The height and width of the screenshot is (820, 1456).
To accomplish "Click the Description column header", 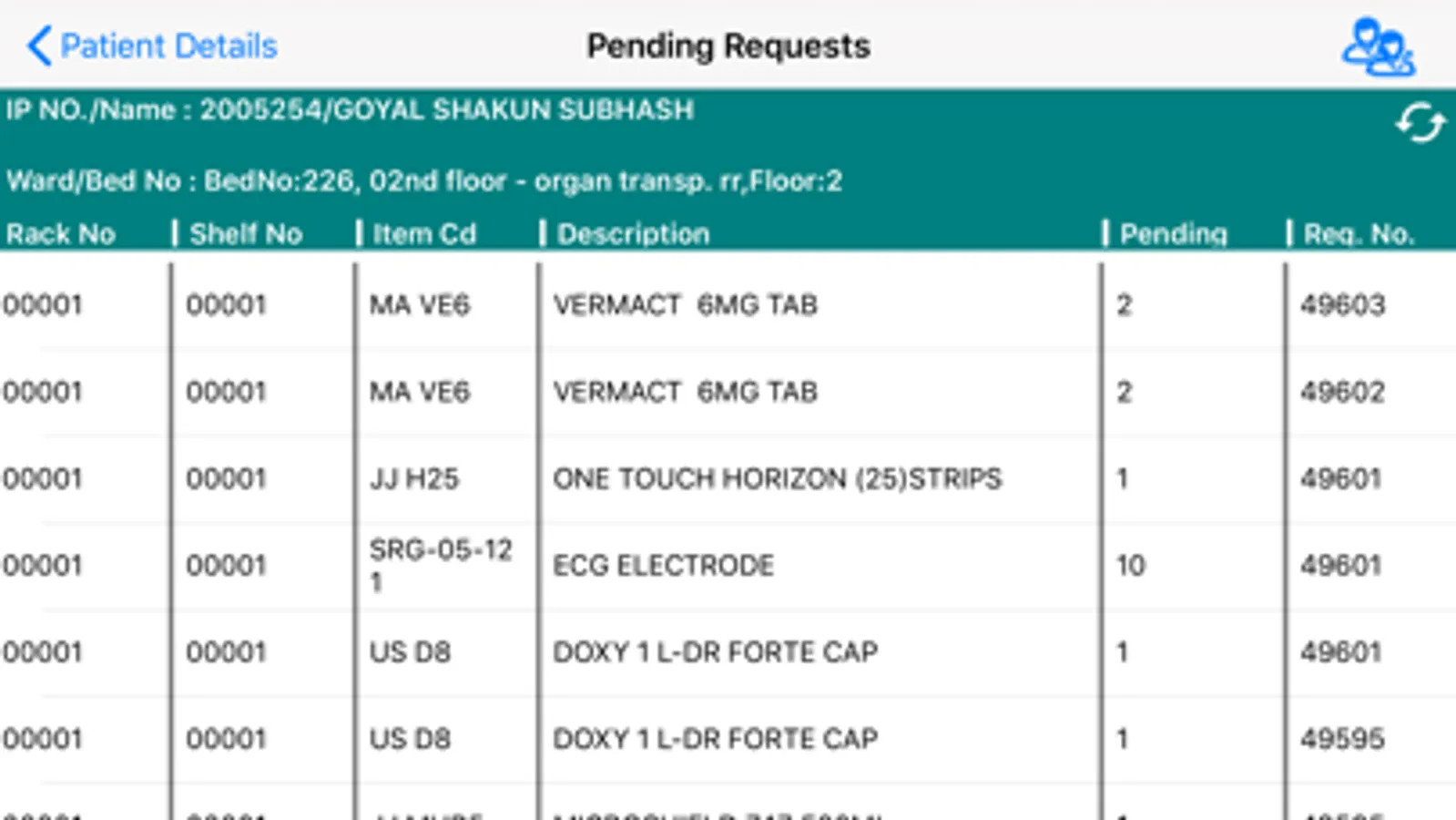I will (633, 234).
